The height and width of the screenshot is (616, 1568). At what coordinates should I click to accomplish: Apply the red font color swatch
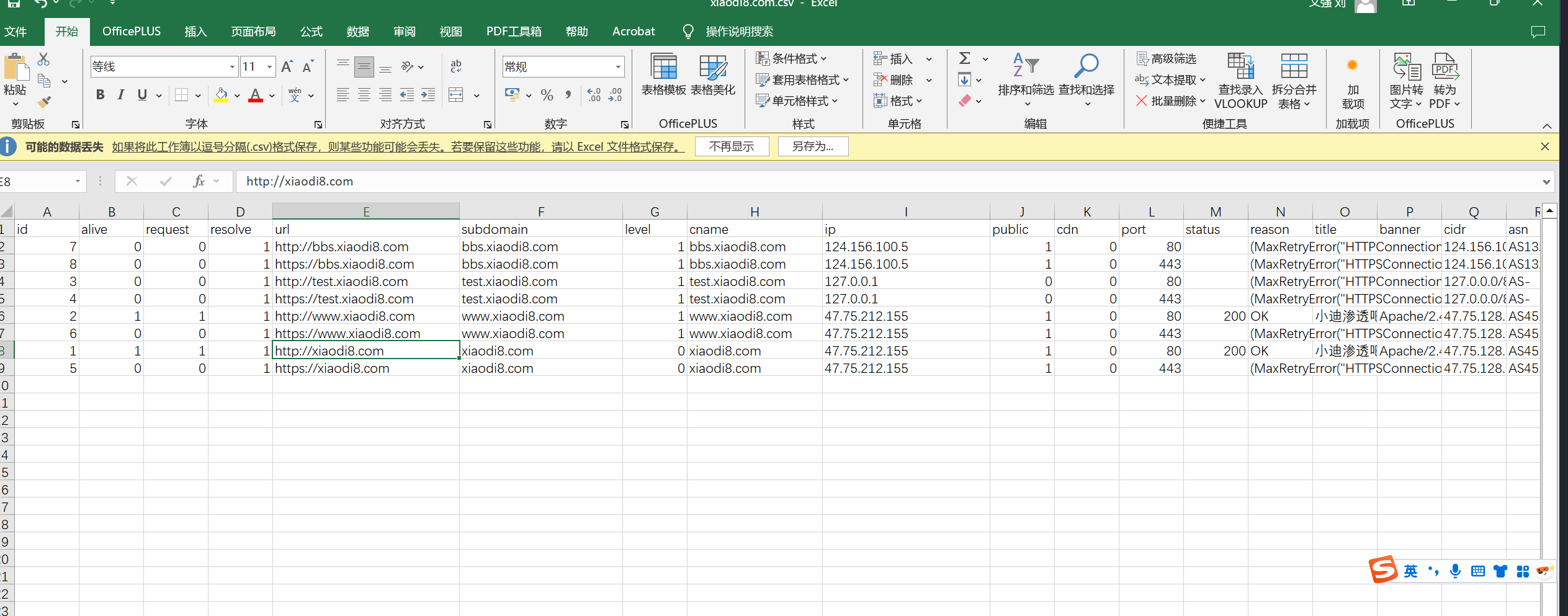[x=256, y=95]
